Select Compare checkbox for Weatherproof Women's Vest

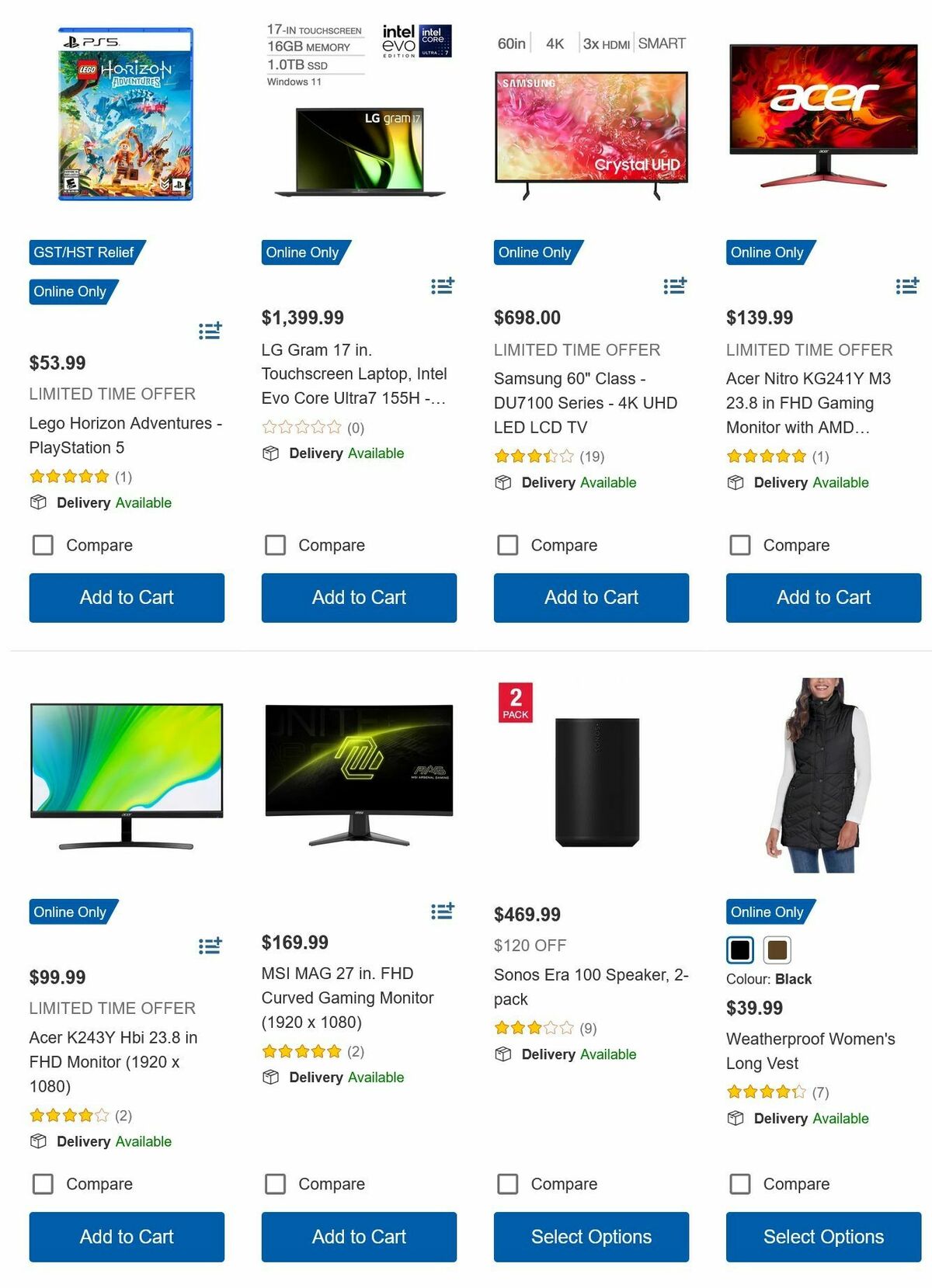click(740, 1183)
